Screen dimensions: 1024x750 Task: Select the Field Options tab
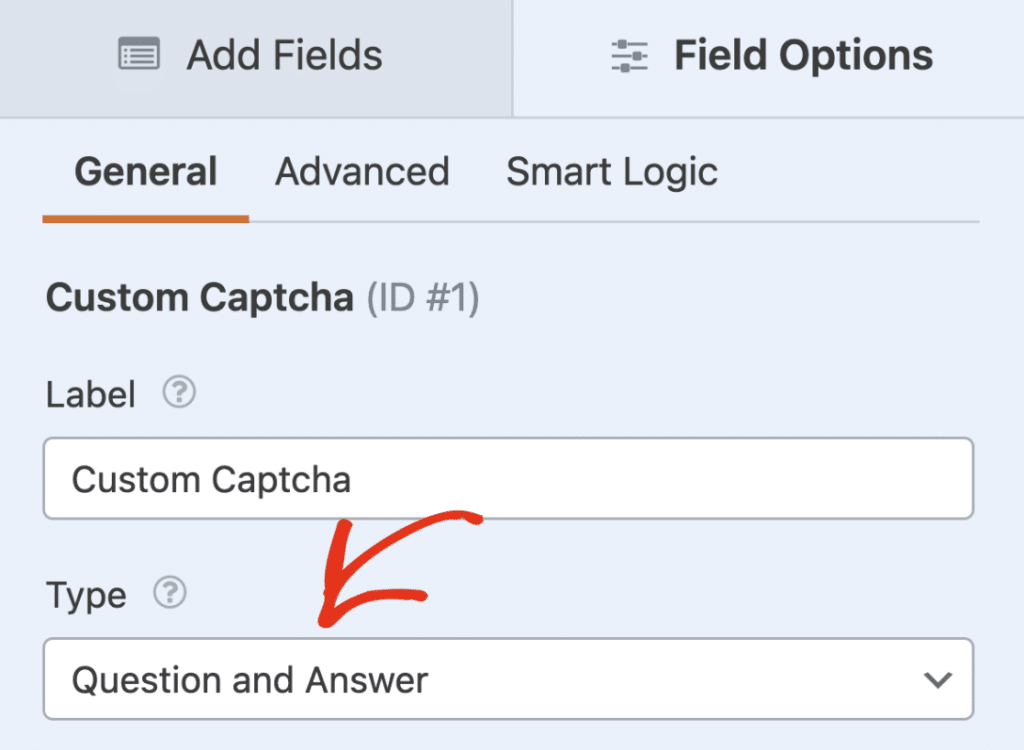click(770, 55)
